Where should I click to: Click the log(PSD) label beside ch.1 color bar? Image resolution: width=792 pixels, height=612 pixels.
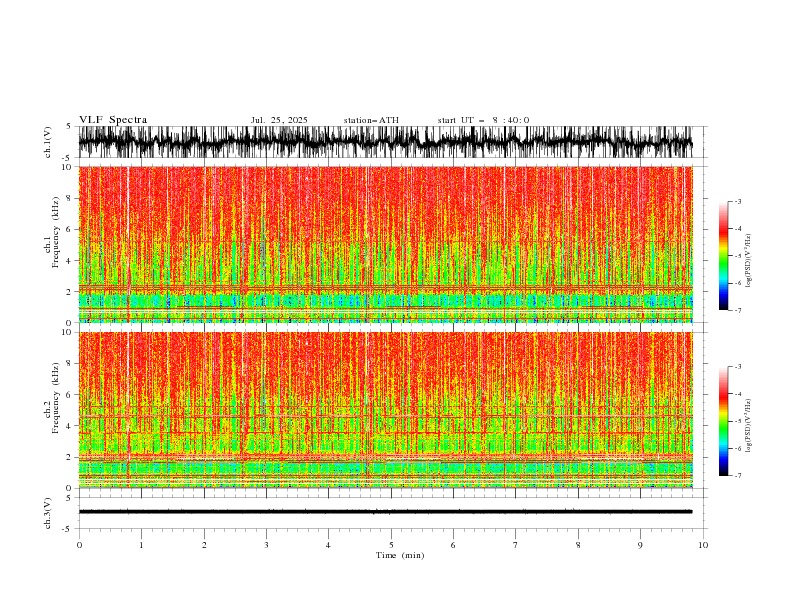748,261
